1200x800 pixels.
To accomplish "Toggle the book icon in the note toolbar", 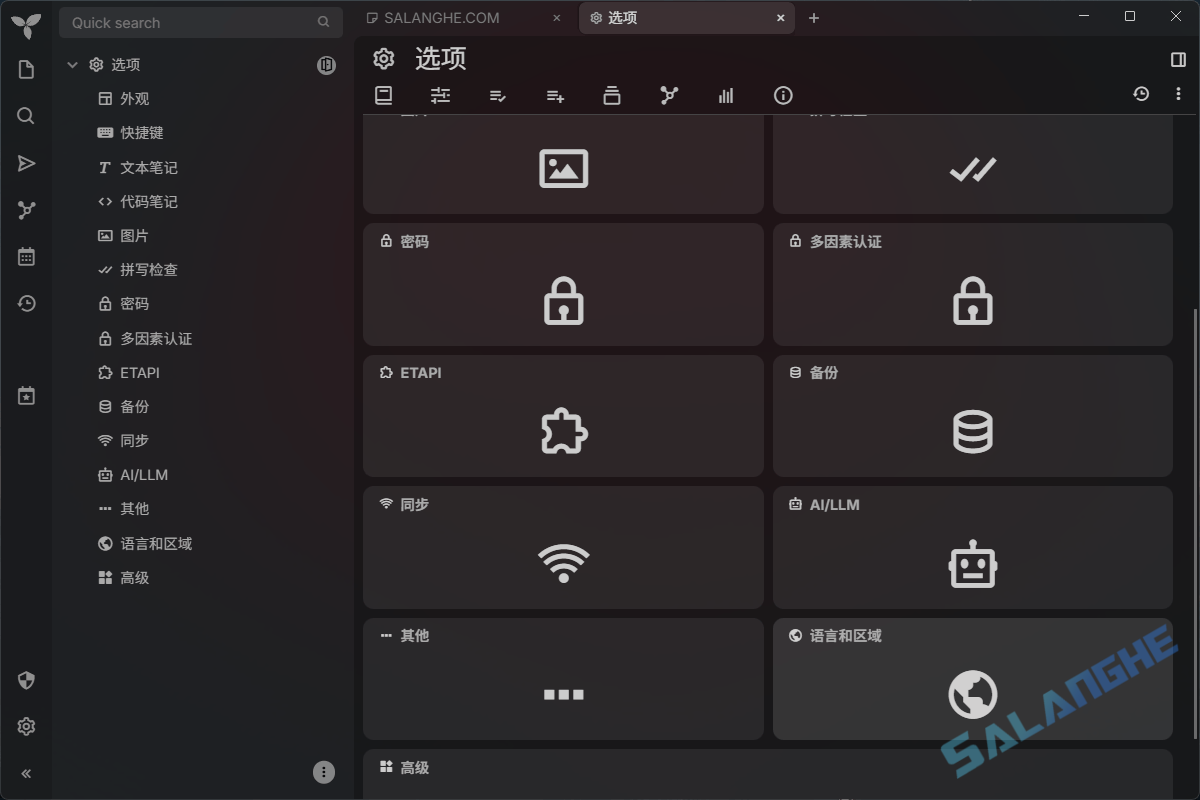I will pos(383,95).
